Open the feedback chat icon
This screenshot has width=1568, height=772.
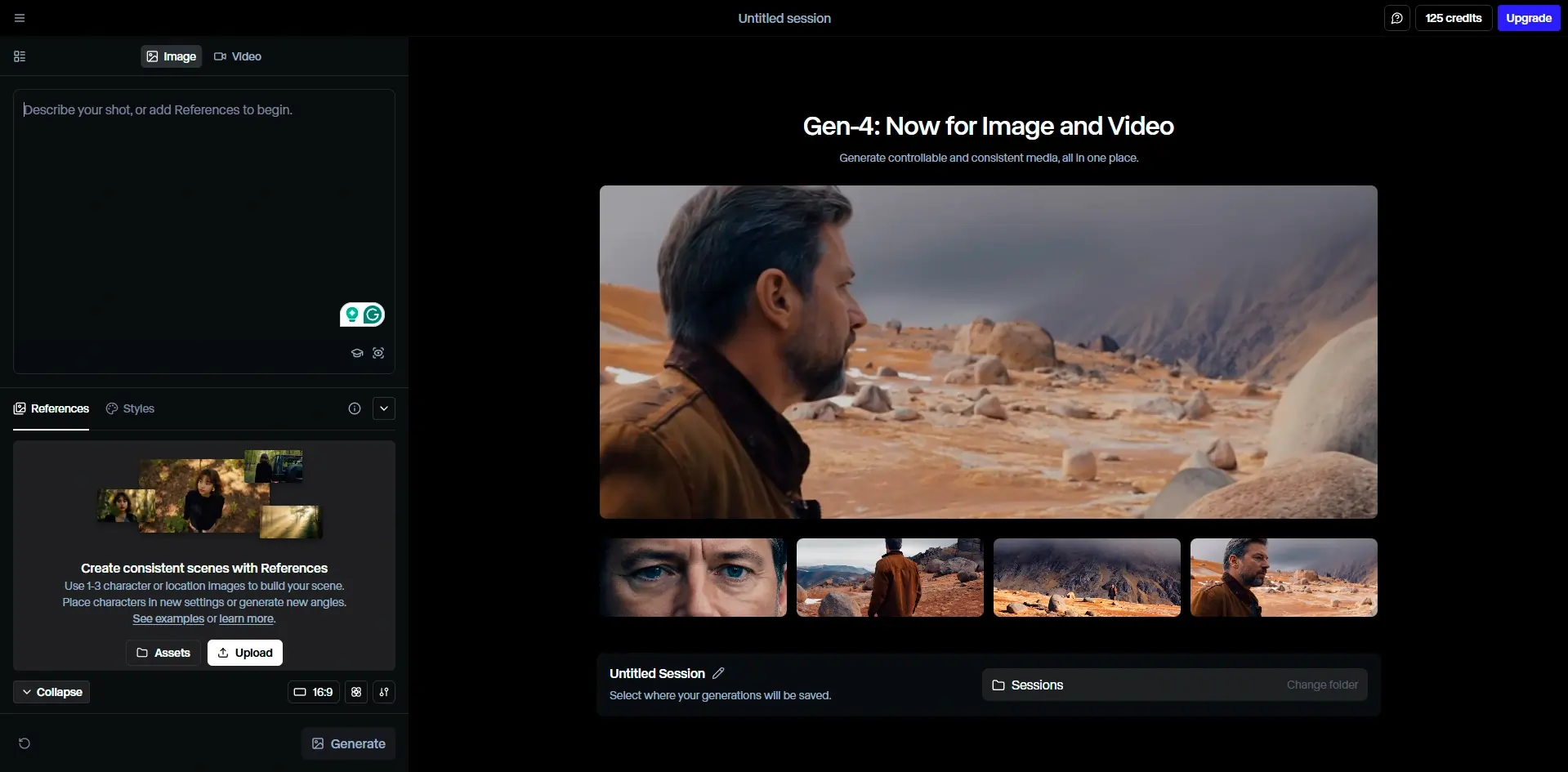1397,18
